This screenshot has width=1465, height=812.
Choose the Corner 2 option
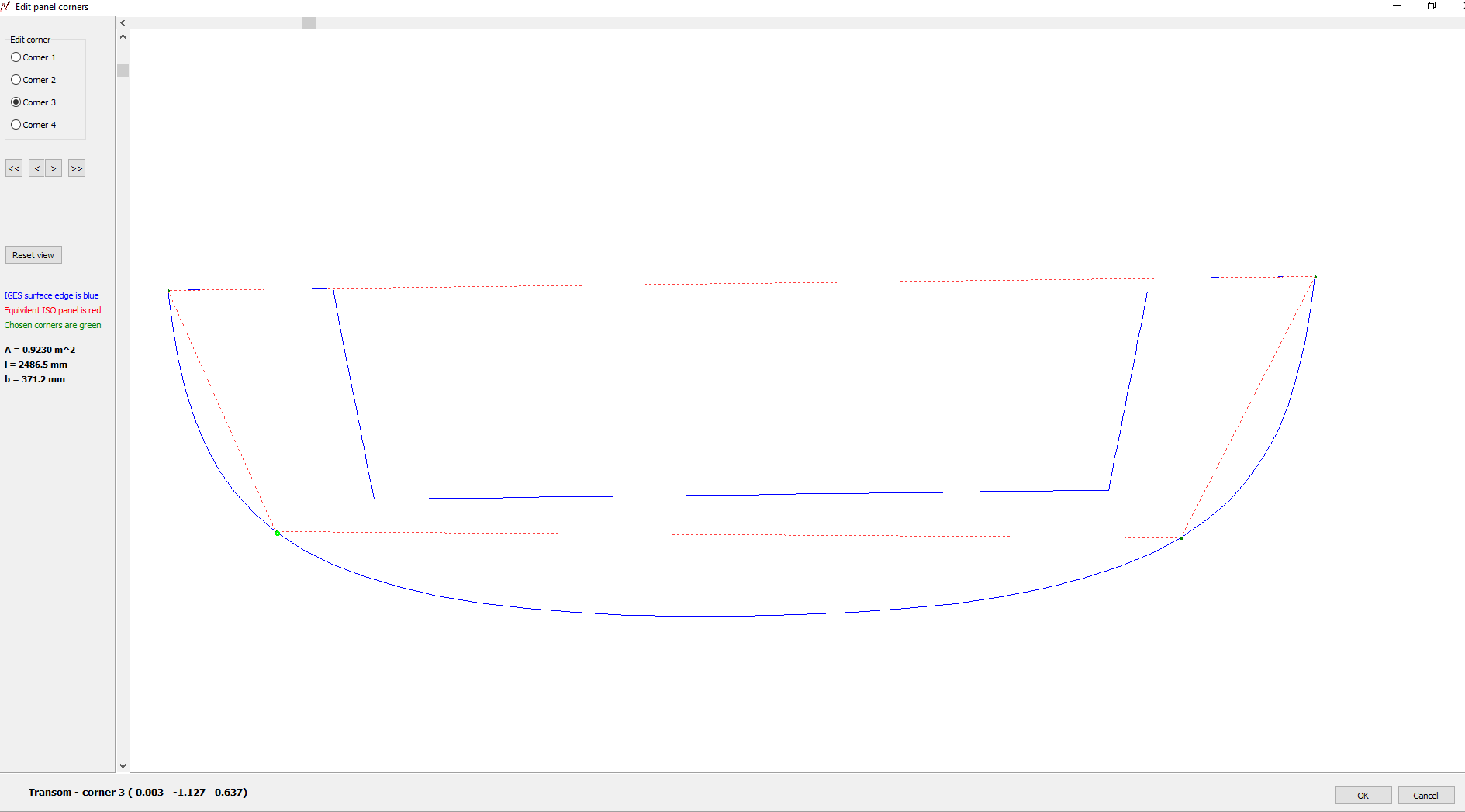point(16,80)
